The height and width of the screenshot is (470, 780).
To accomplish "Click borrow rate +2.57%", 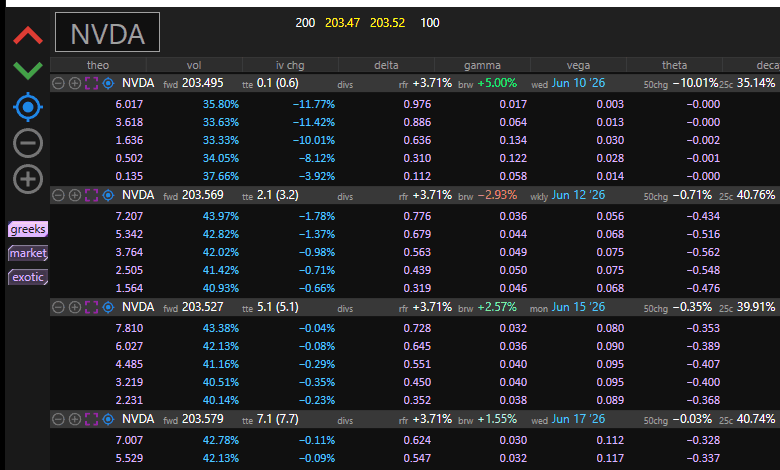I will click(497, 307).
